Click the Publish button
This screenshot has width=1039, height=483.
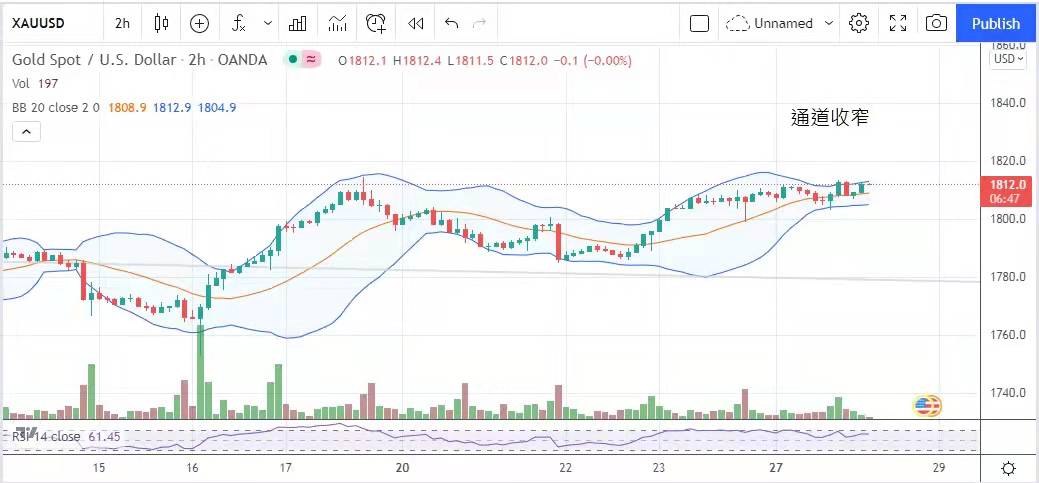tap(996, 23)
